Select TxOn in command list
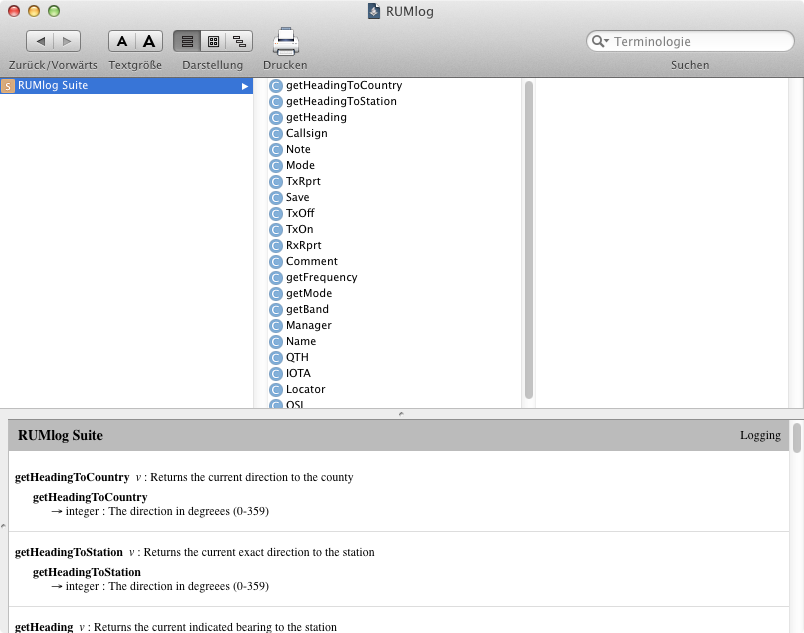This screenshot has height=633, width=804. pyautogui.click(x=300, y=229)
